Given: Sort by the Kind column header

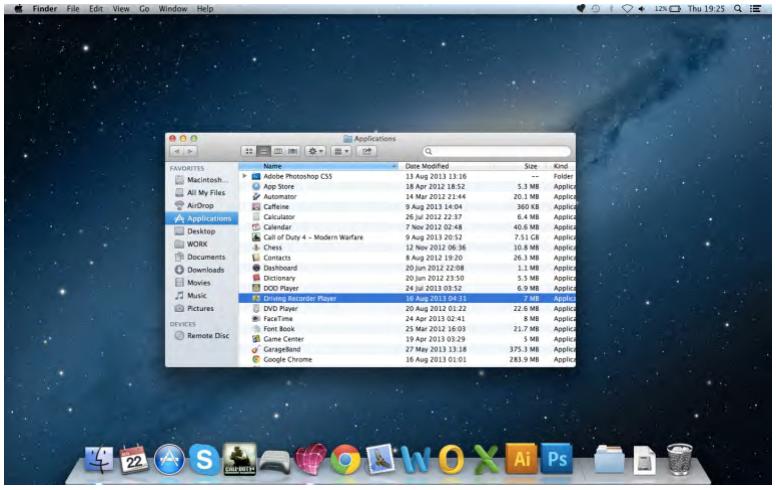Looking at the screenshot, I should (561, 166).
